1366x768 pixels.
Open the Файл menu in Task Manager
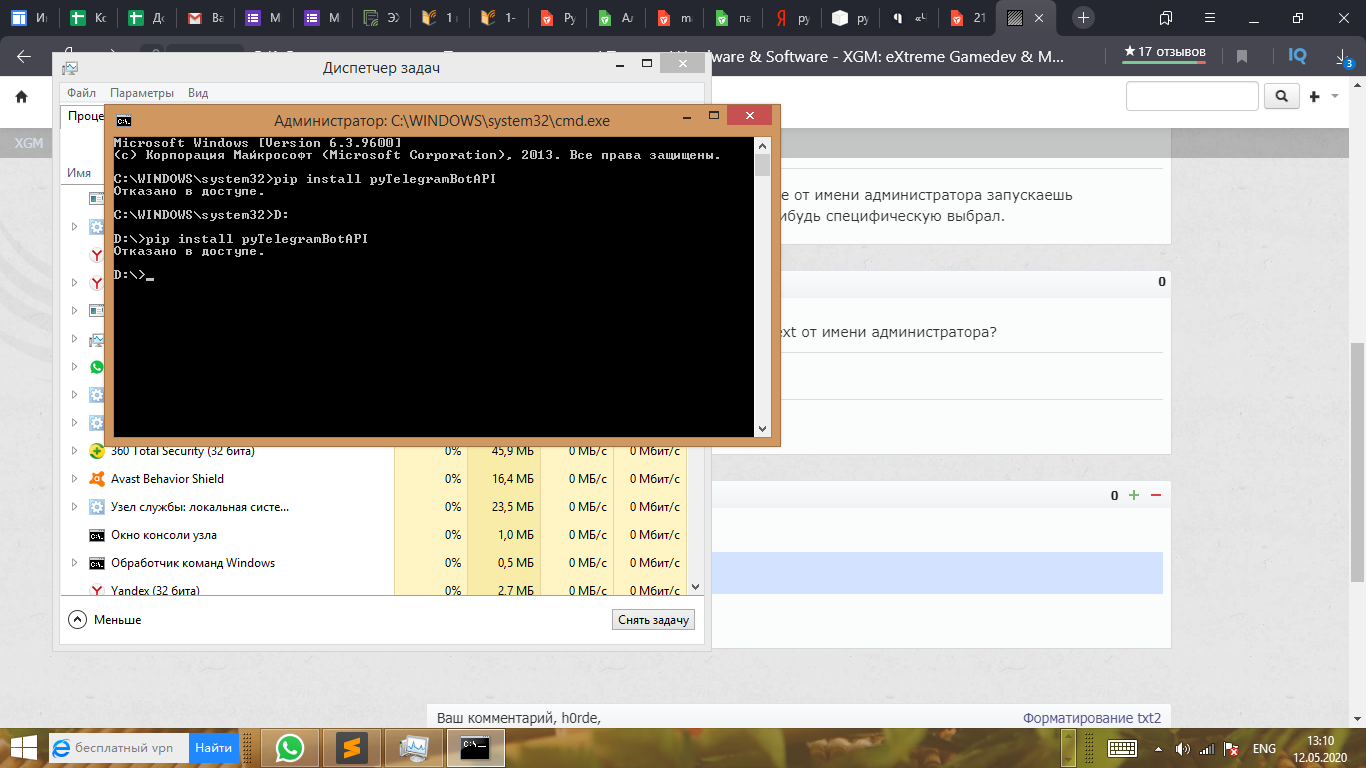[x=81, y=93]
